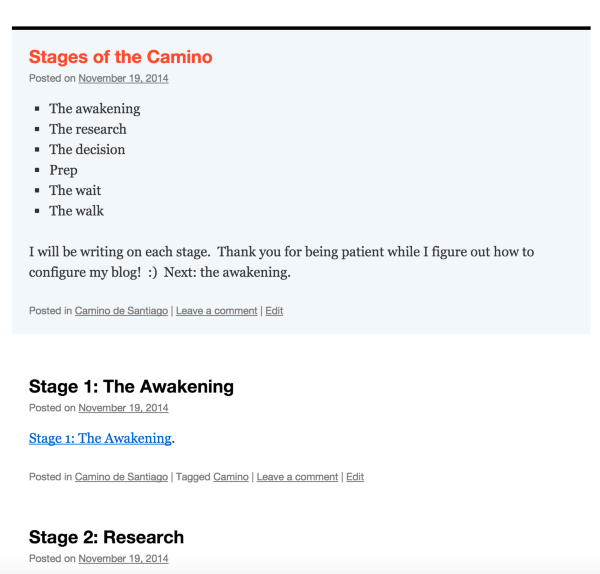This screenshot has height=574, width=600.
Task: Open the "Stage 2: Research" heading
Action: (106, 538)
